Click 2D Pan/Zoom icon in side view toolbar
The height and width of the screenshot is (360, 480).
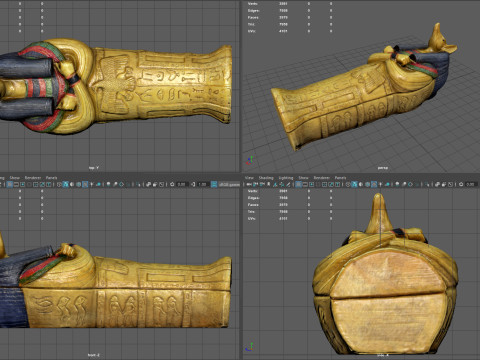282,184
